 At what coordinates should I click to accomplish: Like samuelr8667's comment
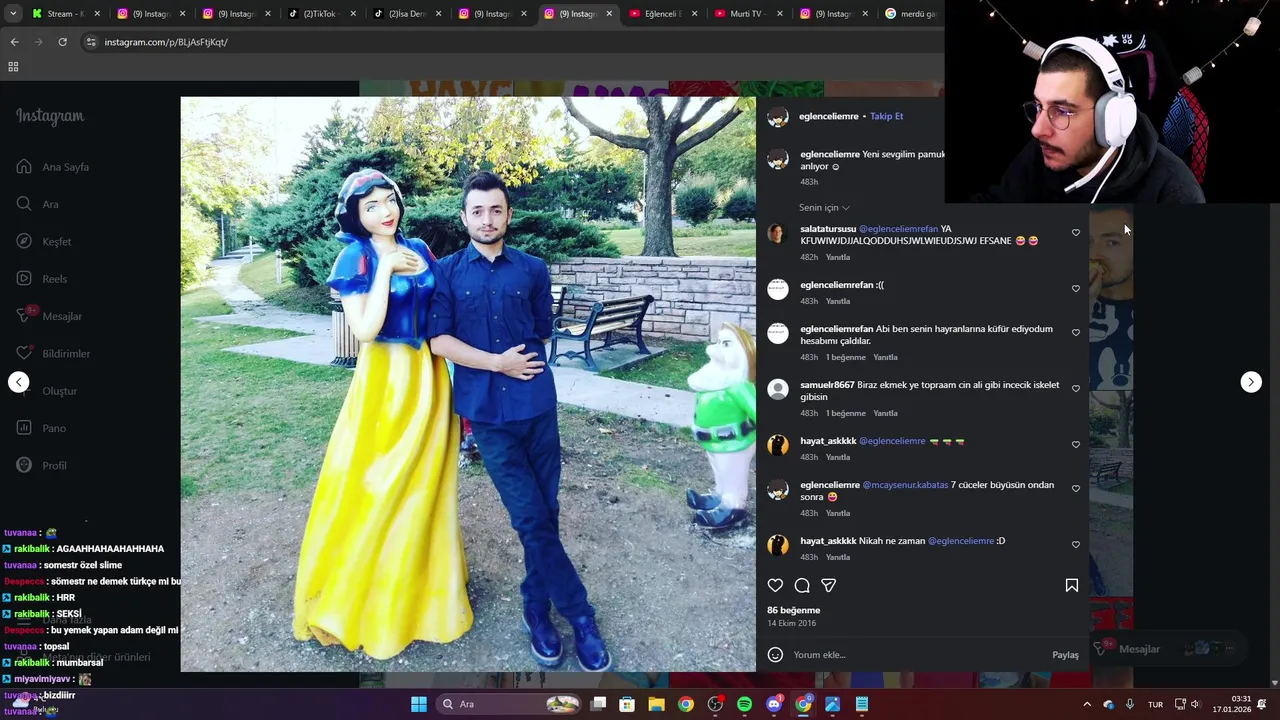coord(1076,389)
